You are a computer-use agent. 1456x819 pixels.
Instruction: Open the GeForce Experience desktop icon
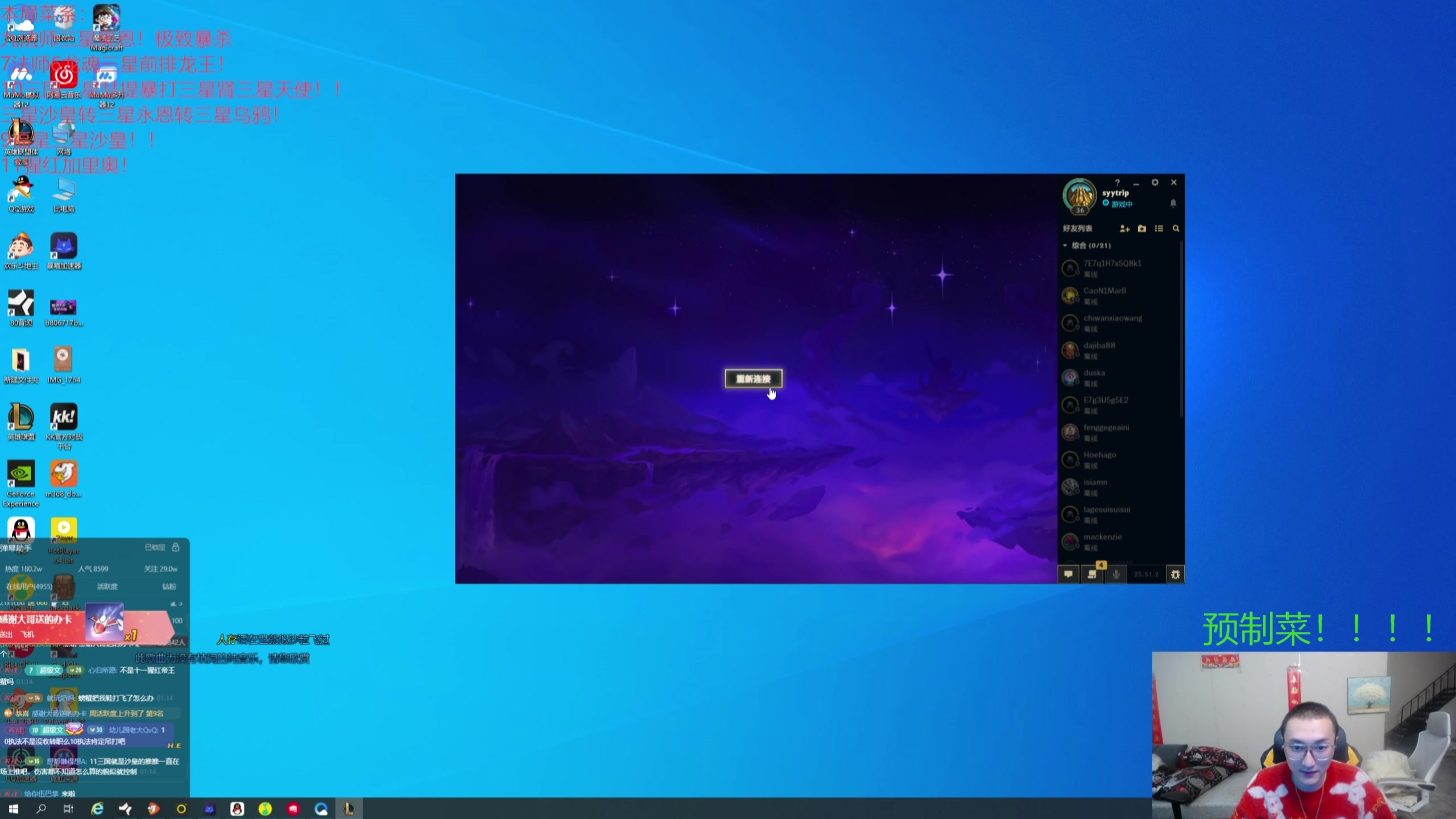21,483
